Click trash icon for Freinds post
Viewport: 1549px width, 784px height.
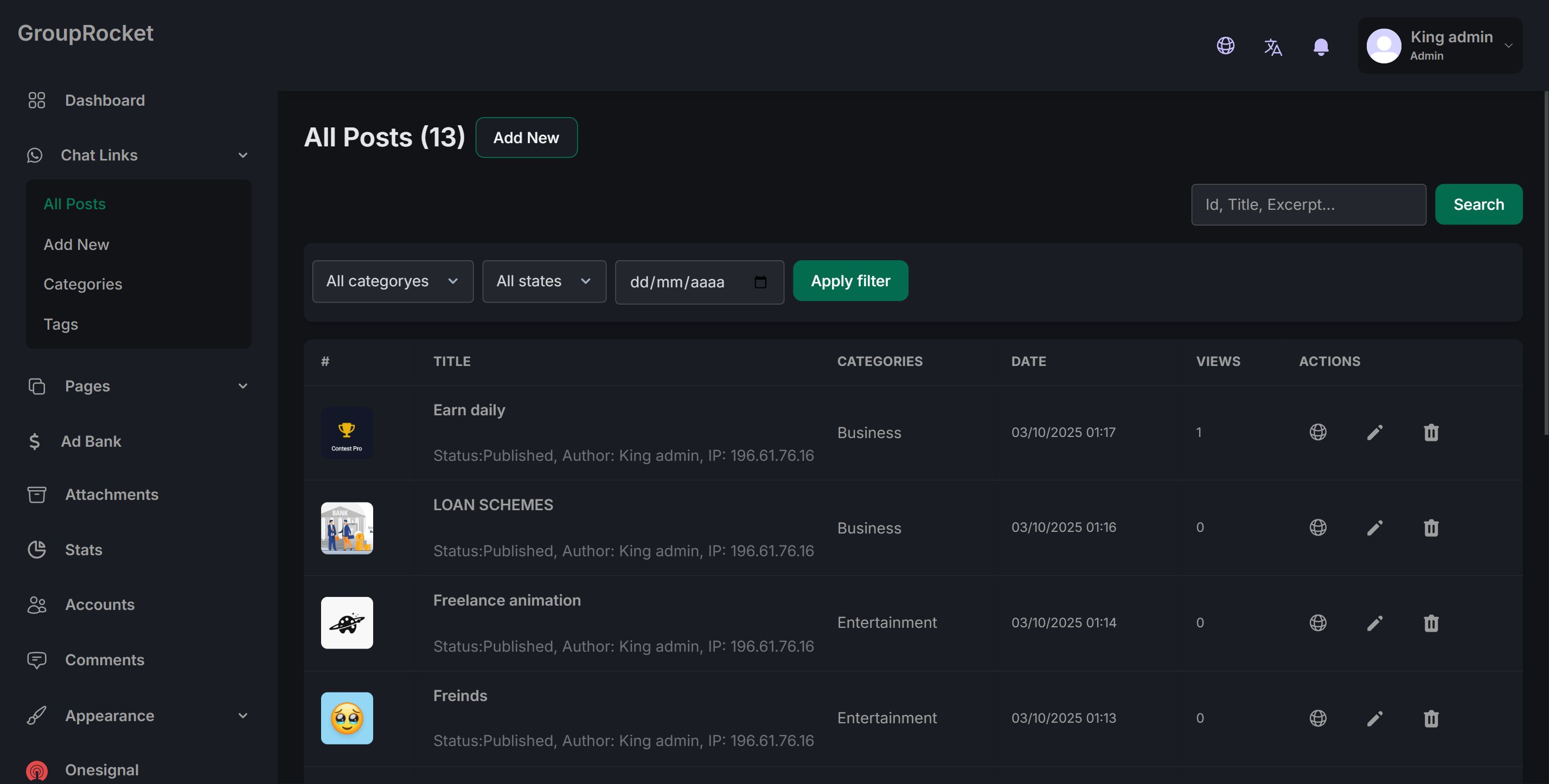(x=1431, y=718)
